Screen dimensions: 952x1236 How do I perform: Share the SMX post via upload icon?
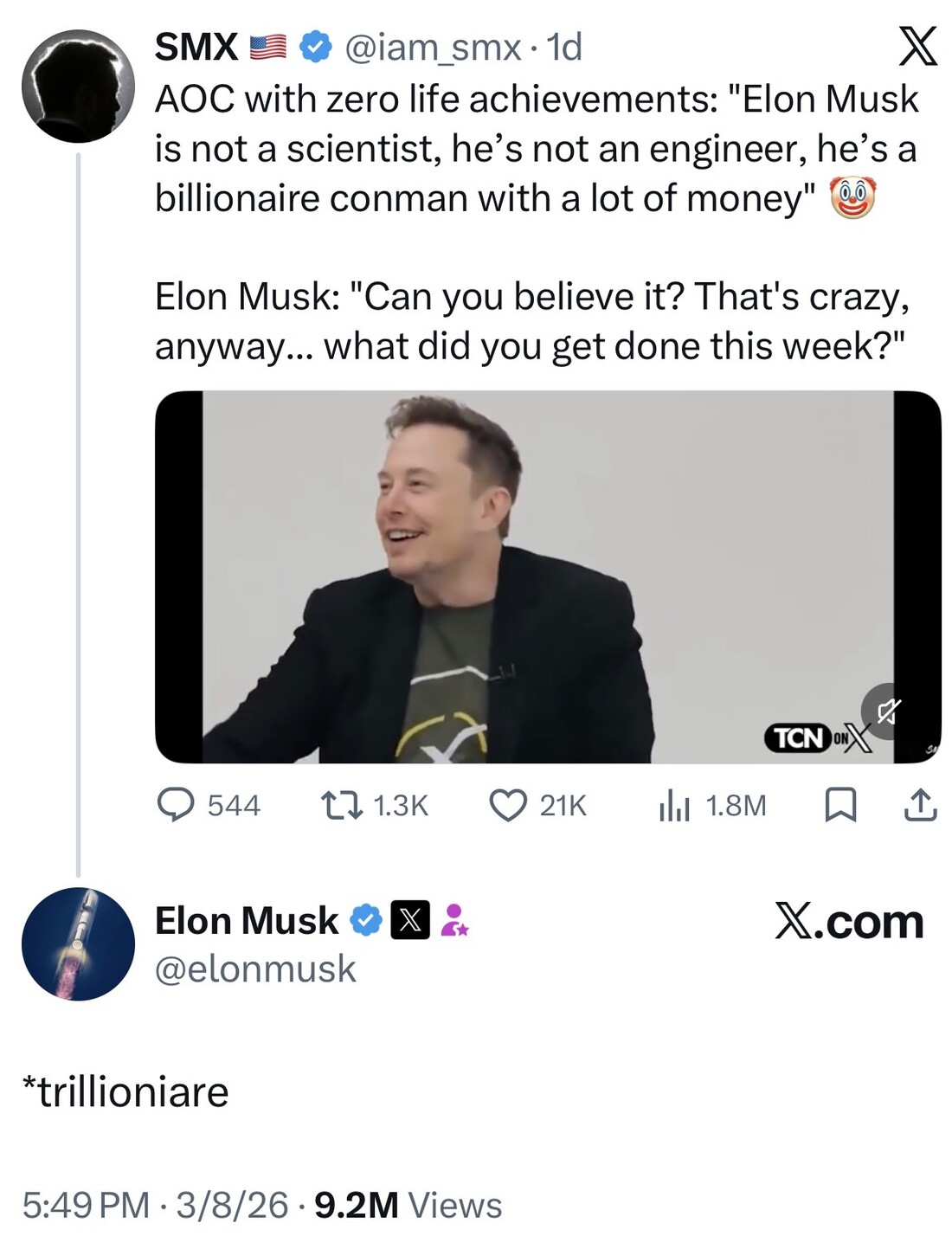[920, 805]
